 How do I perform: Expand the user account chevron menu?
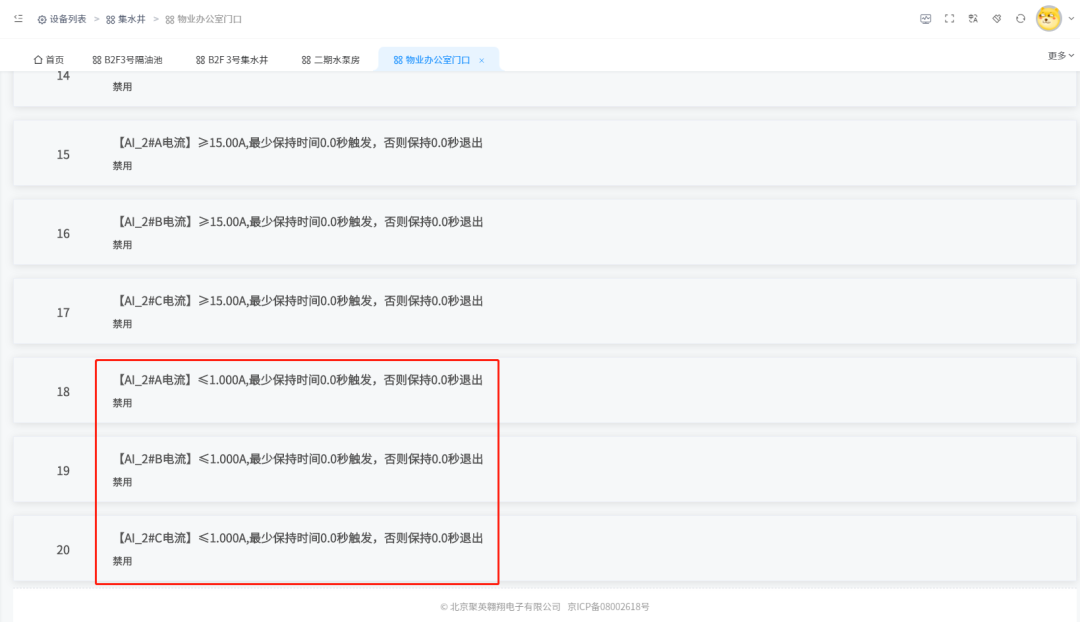tap(1070, 19)
